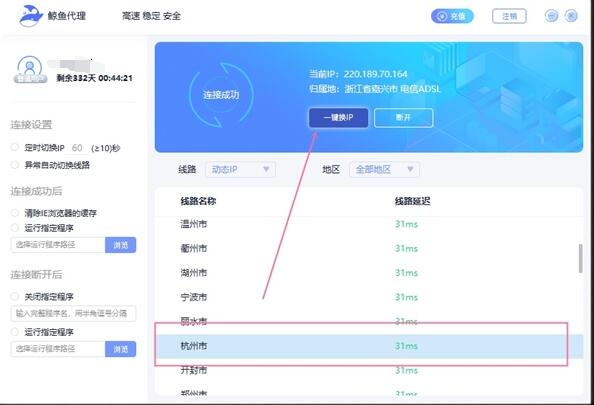Click 31ms latency of 湖州市
Viewport: 594px width, 405px height.
(x=406, y=272)
